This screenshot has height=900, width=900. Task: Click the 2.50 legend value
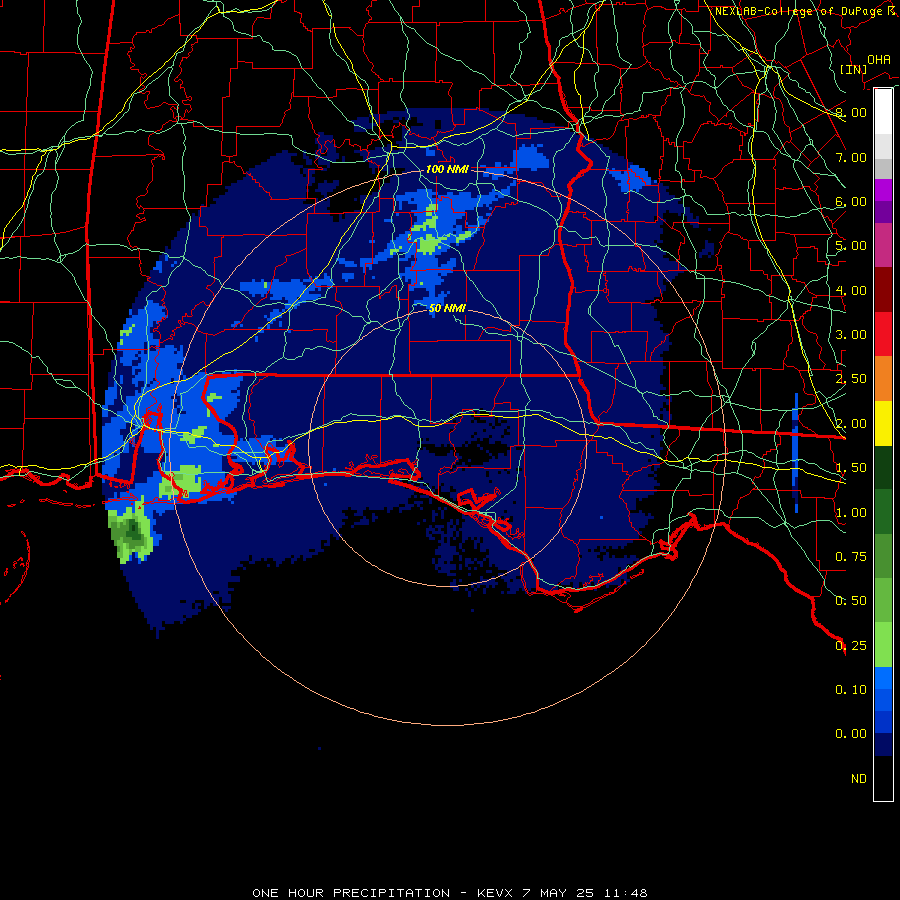click(x=851, y=379)
